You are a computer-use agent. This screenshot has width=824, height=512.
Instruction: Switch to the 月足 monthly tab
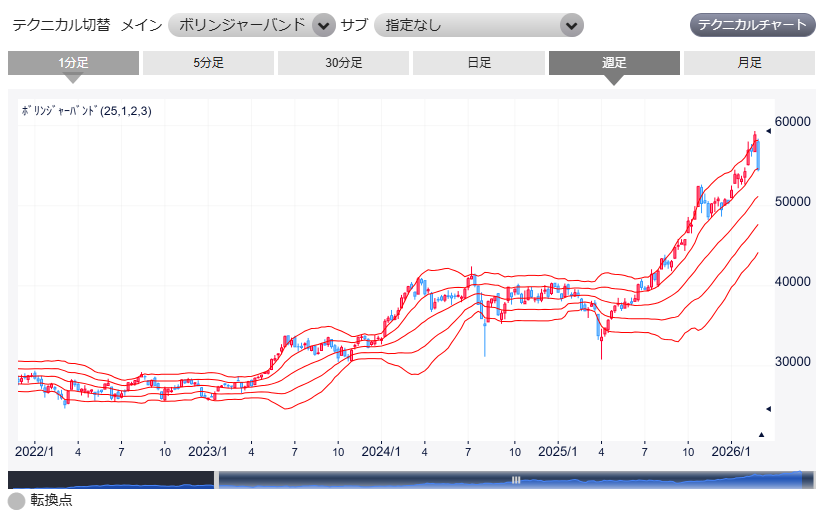pos(749,63)
